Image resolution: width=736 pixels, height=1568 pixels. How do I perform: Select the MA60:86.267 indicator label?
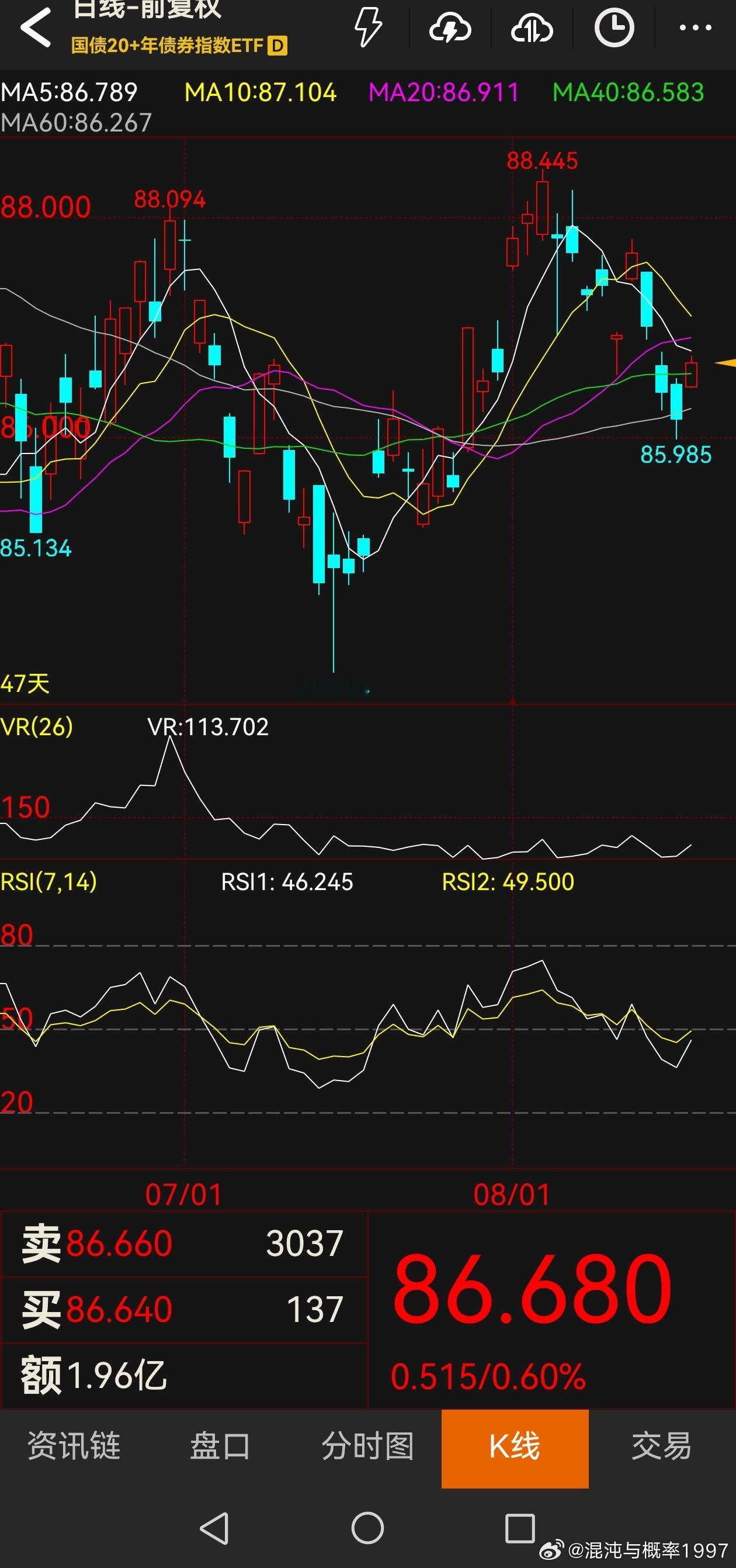point(76,123)
